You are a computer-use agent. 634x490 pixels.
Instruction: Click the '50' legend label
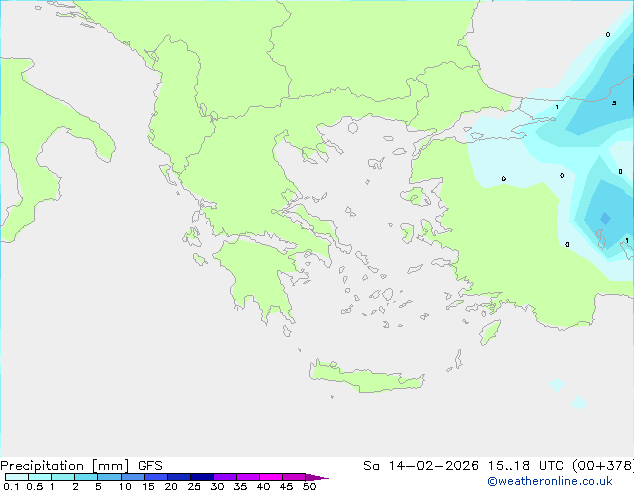[x=309, y=486]
